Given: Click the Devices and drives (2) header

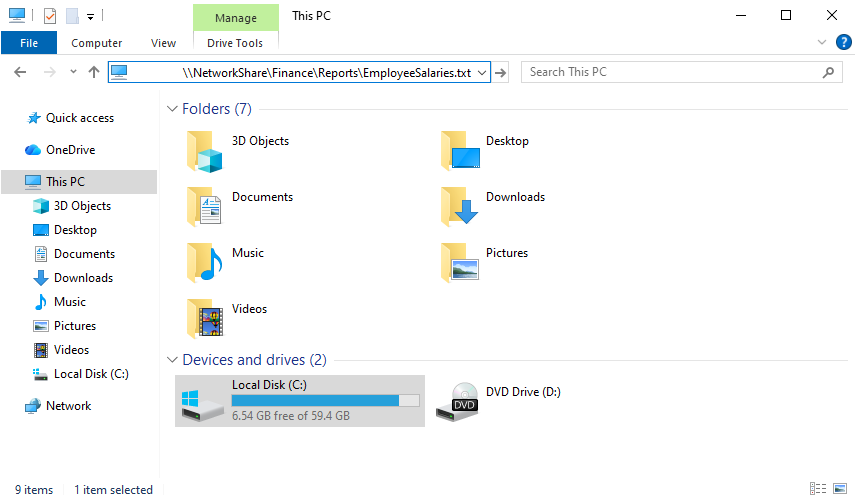Looking at the screenshot, I should click(254, 360).
